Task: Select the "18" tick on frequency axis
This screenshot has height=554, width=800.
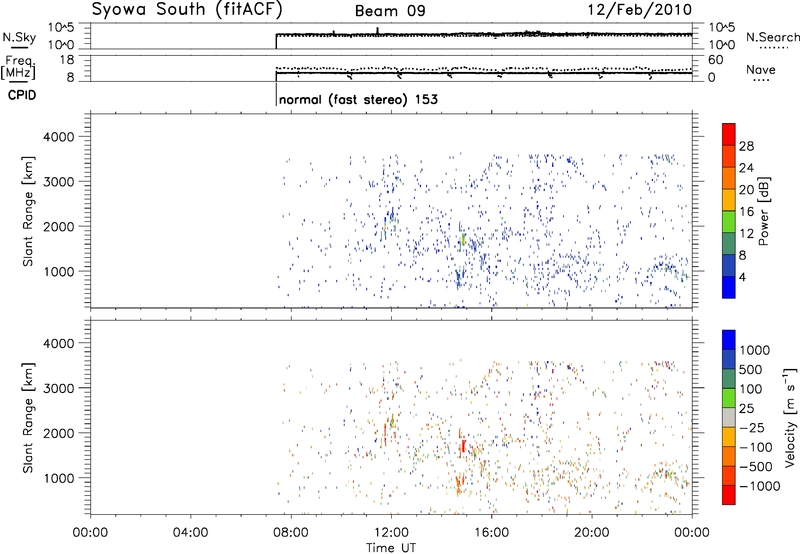Action: (x=67, y=60)
